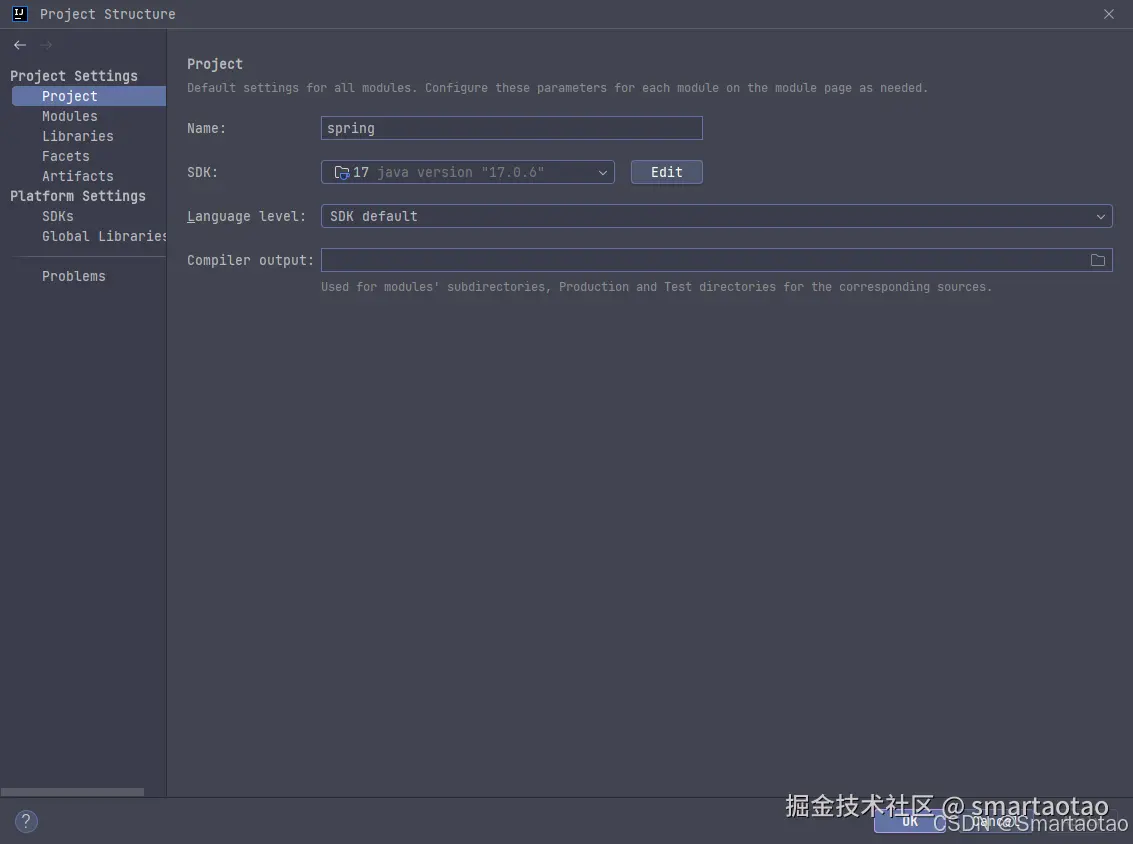The width and height of the screenshot is (1133, 844).
Task: Click the Project Settings heading
Action: coord(74,76)
